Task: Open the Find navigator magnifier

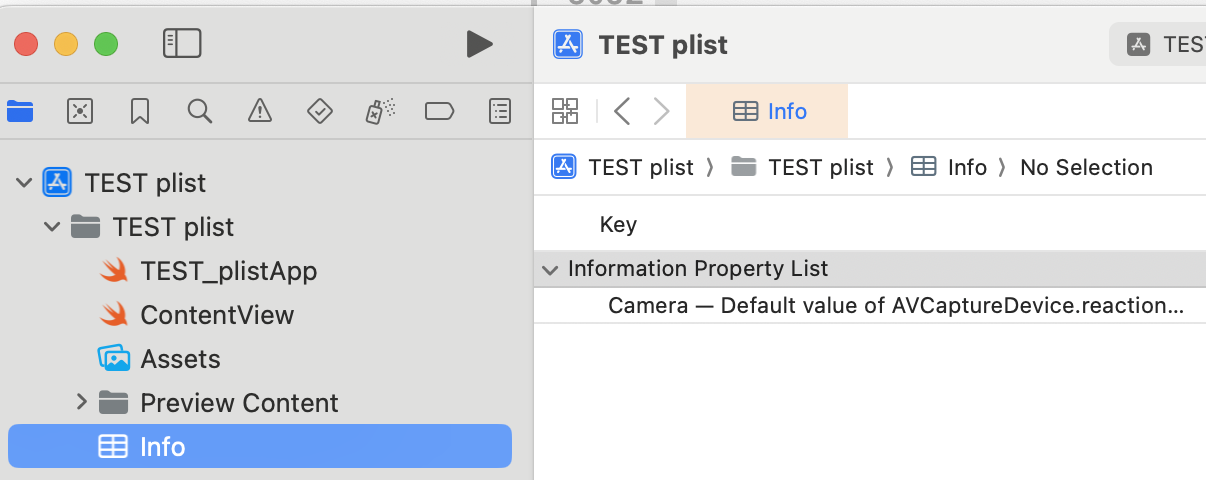Action: coord(200,111)
